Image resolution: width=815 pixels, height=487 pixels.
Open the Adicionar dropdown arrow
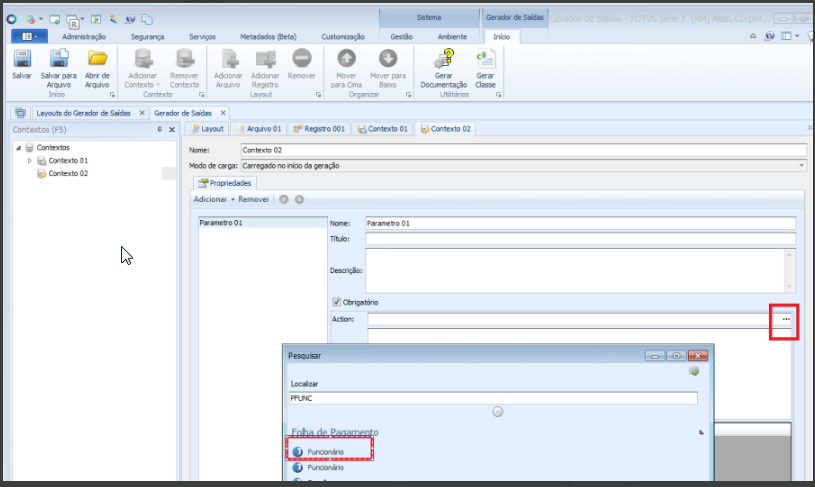[233, 200]
